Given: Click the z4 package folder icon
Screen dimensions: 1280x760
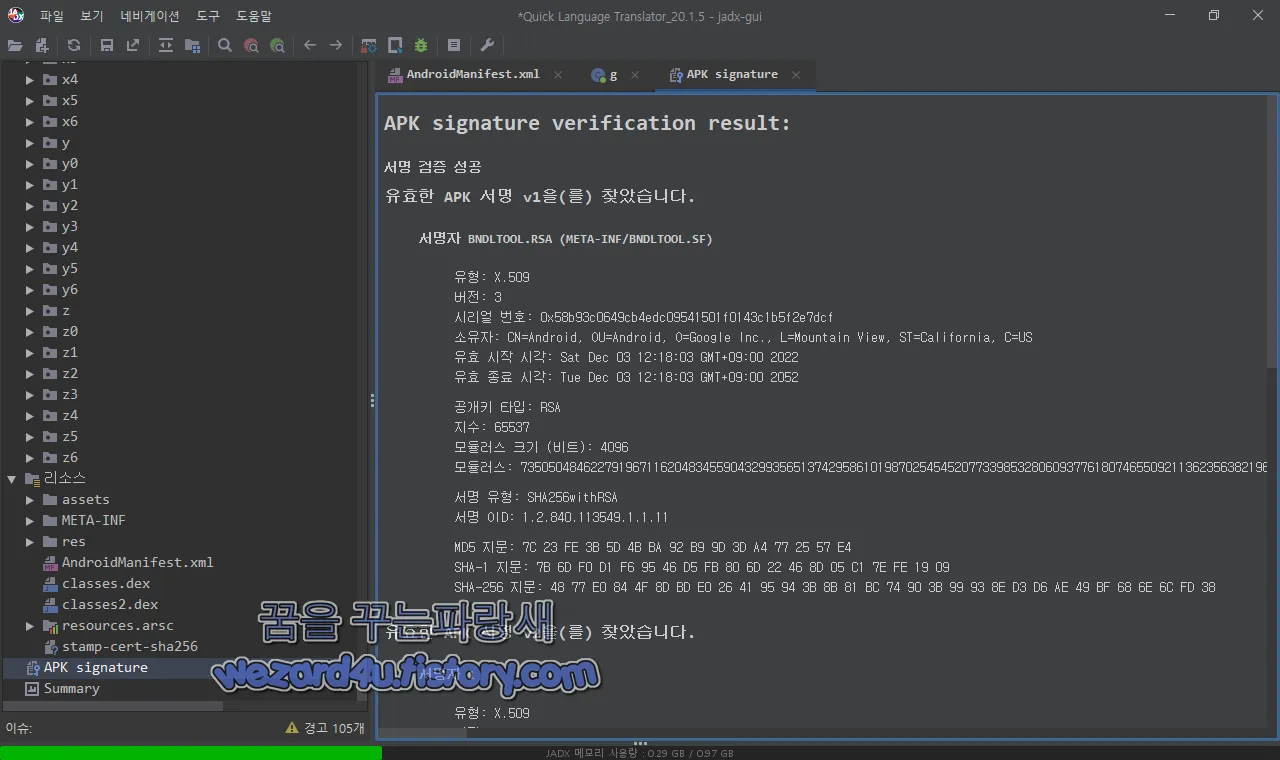Looking at the screenshot, I should [x=50, y=415].
